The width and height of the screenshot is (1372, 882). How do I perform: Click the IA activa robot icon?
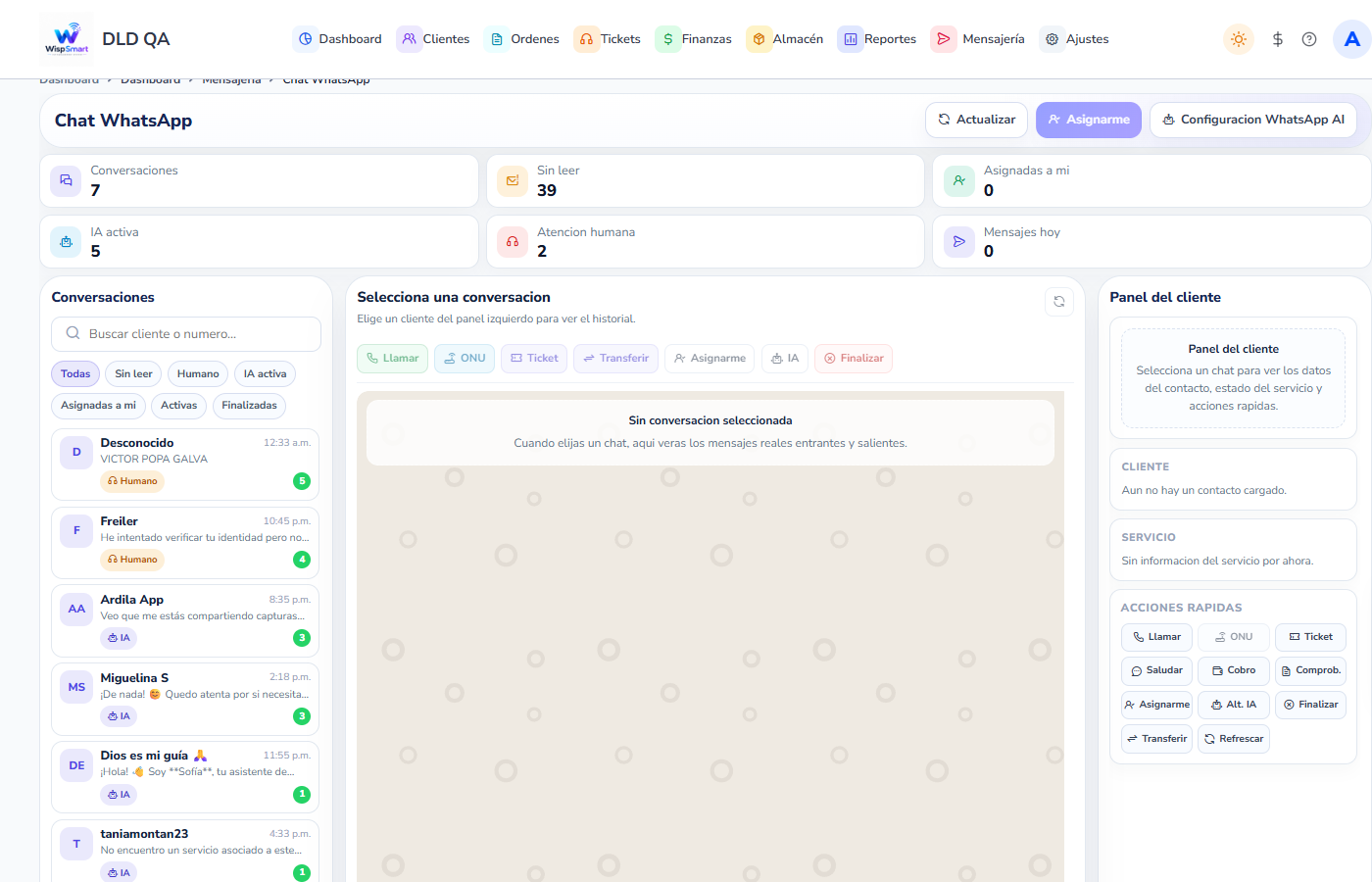pyautogui.click(x=66, y=241)
